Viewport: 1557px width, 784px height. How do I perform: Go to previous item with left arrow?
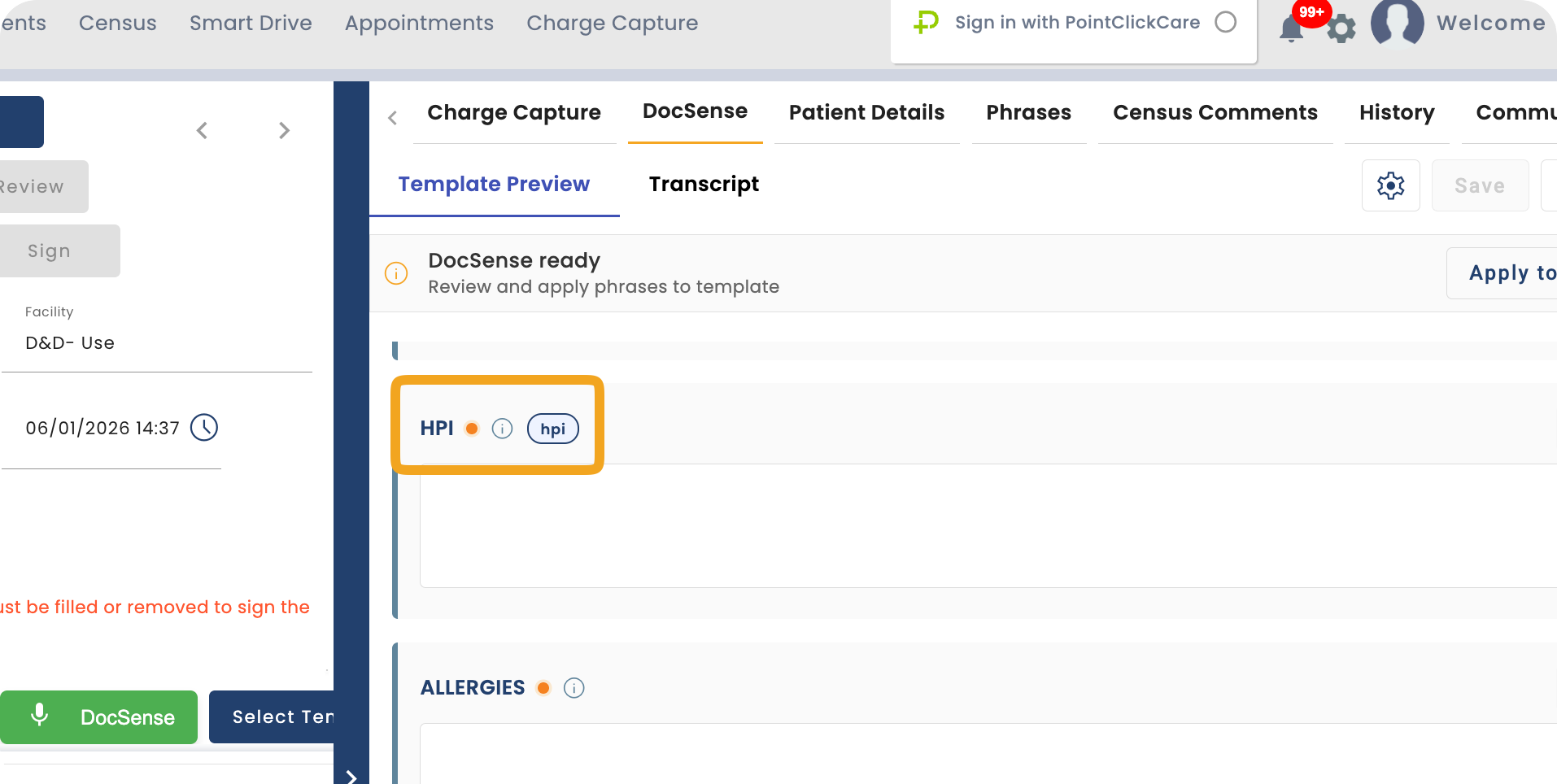click(x=202, y=130)
